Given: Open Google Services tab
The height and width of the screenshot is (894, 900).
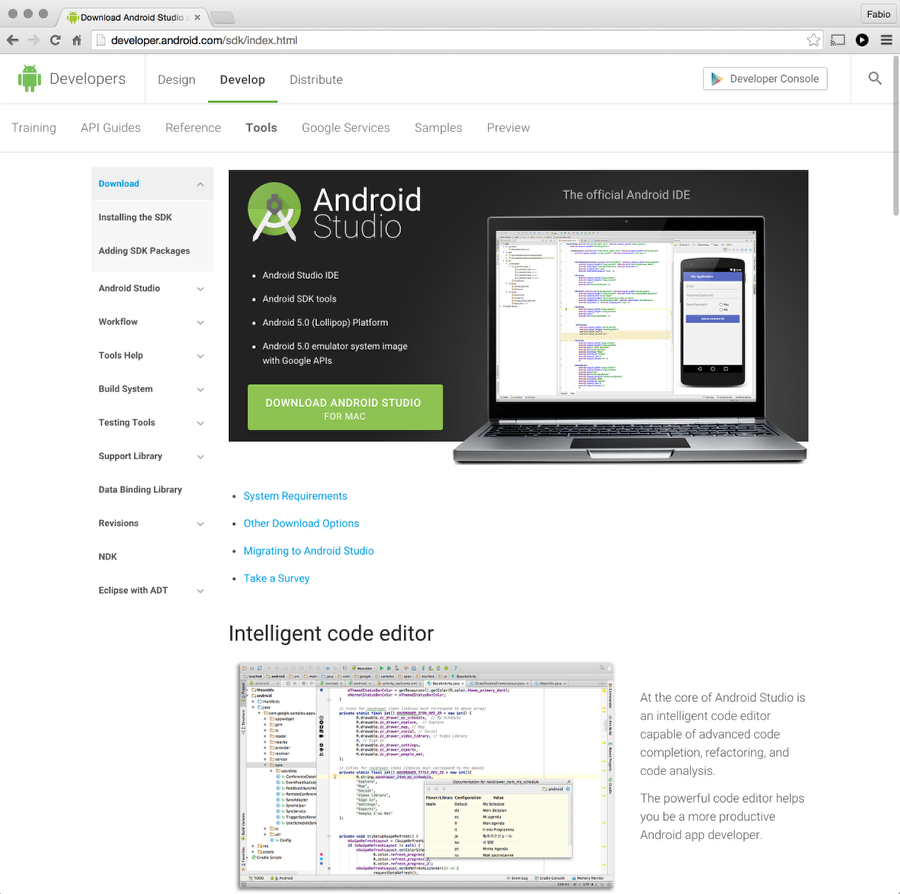Looking at the screenshot, I should coord(346,127).
